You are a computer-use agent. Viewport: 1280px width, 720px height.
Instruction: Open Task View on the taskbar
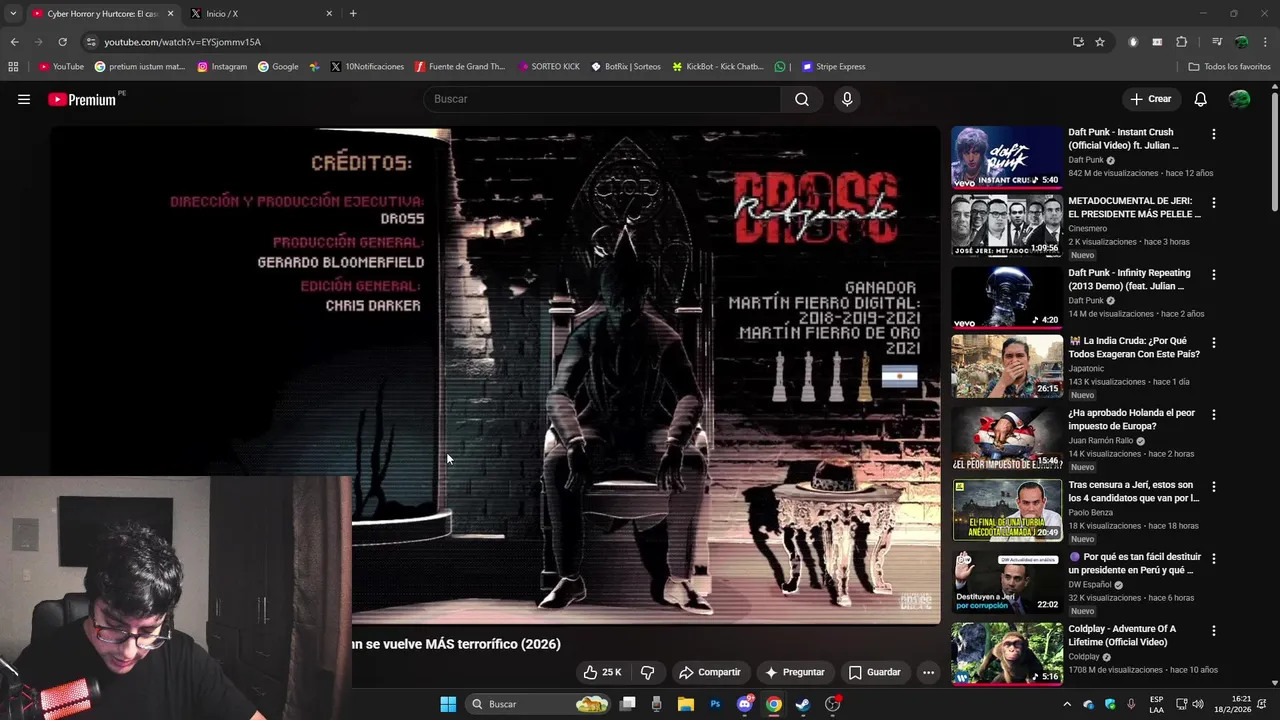pos(628,704)
